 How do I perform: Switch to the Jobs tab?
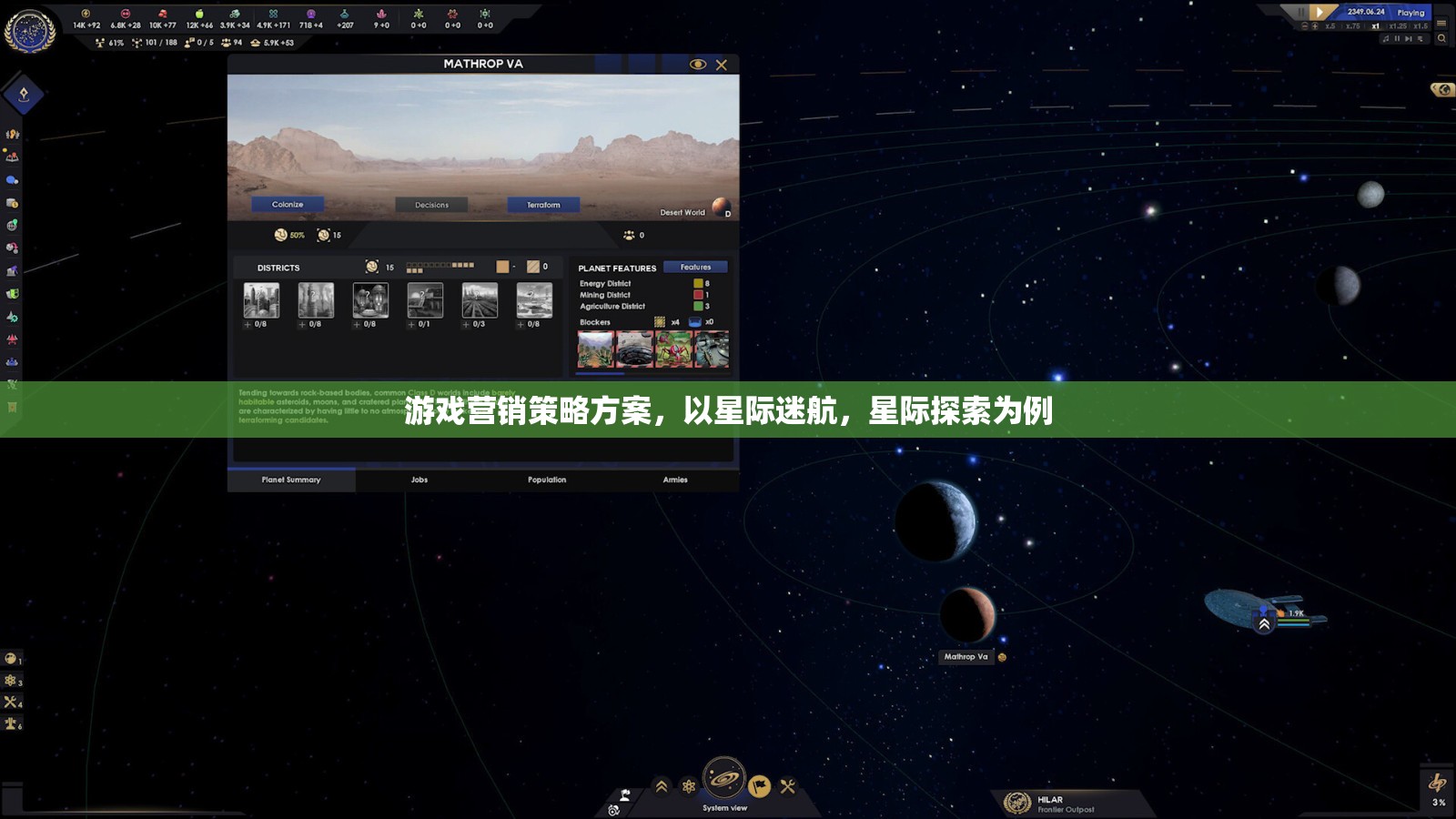[420, 480]
